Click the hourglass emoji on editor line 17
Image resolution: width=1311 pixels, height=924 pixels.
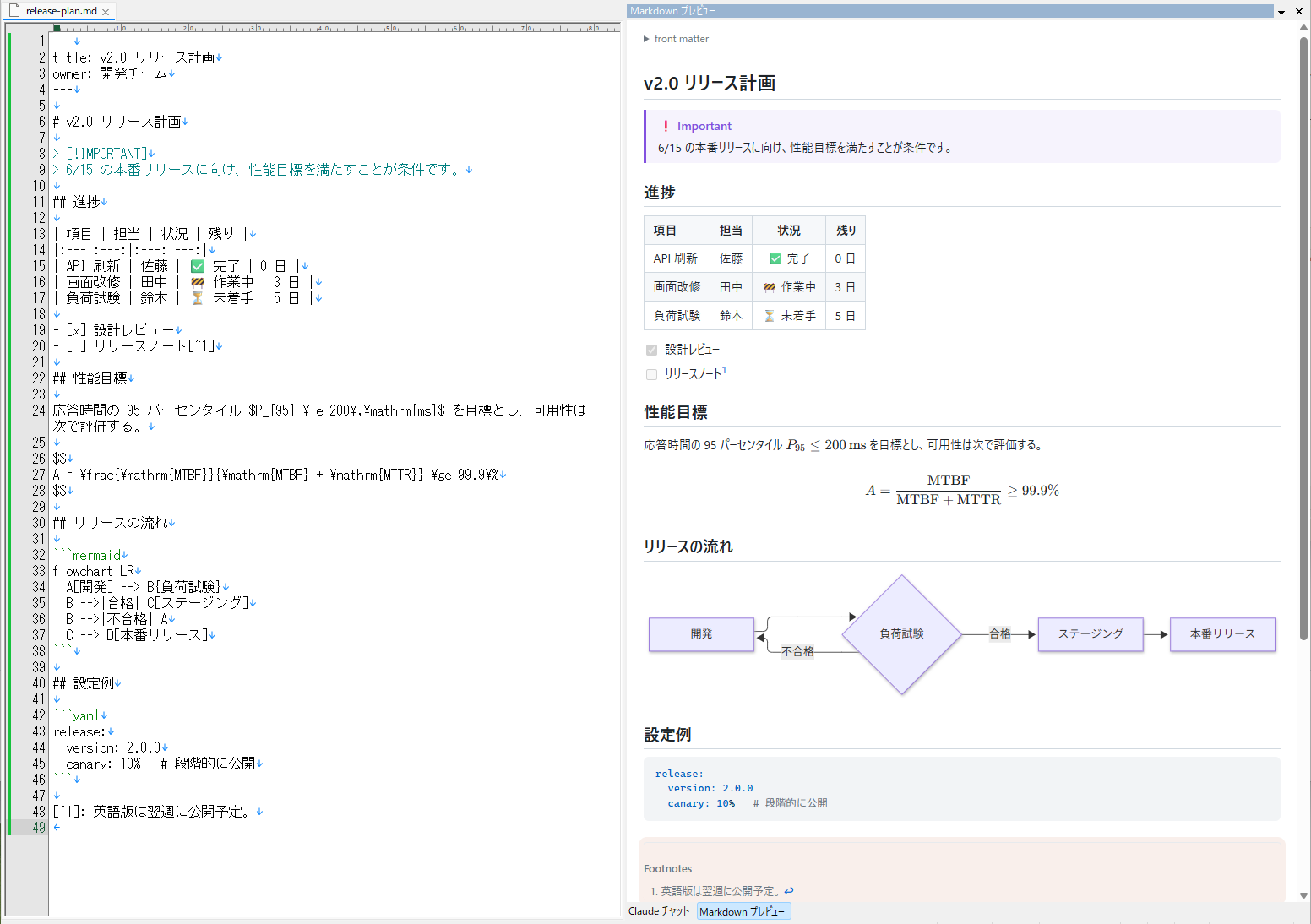(198, 298)
